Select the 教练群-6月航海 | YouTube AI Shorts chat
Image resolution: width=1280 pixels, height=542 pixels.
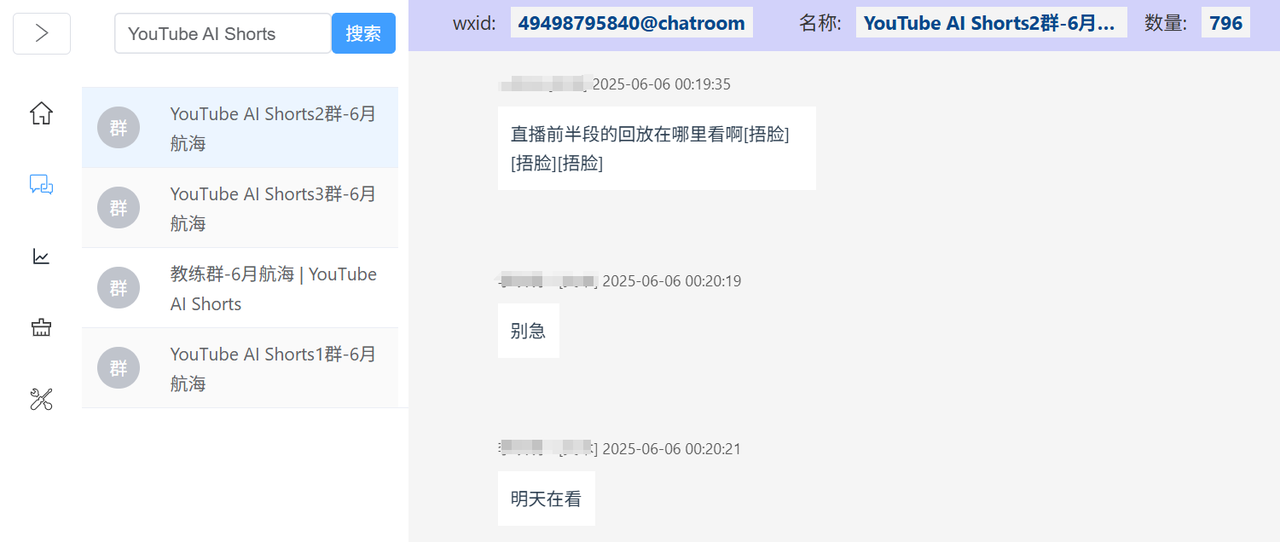pyautogui.click(x=240, y=288)
